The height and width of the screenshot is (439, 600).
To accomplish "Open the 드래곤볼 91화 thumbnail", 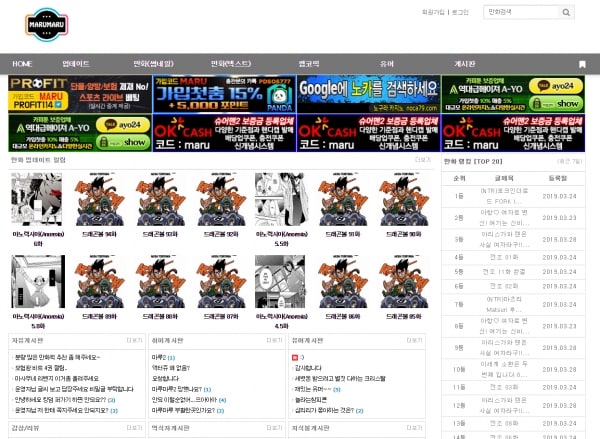I will [343, 199].
